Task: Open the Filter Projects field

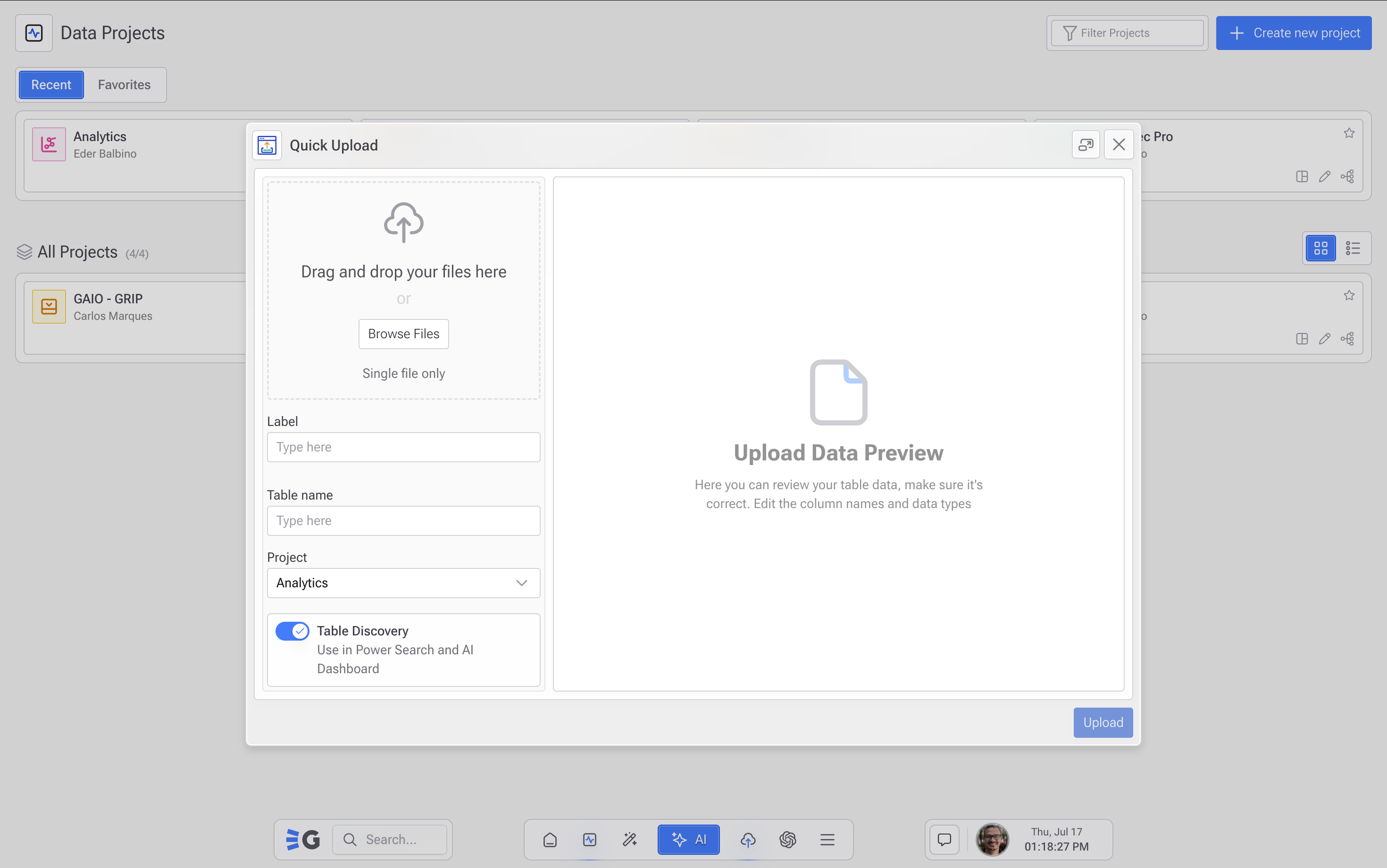Action: 1127,33
